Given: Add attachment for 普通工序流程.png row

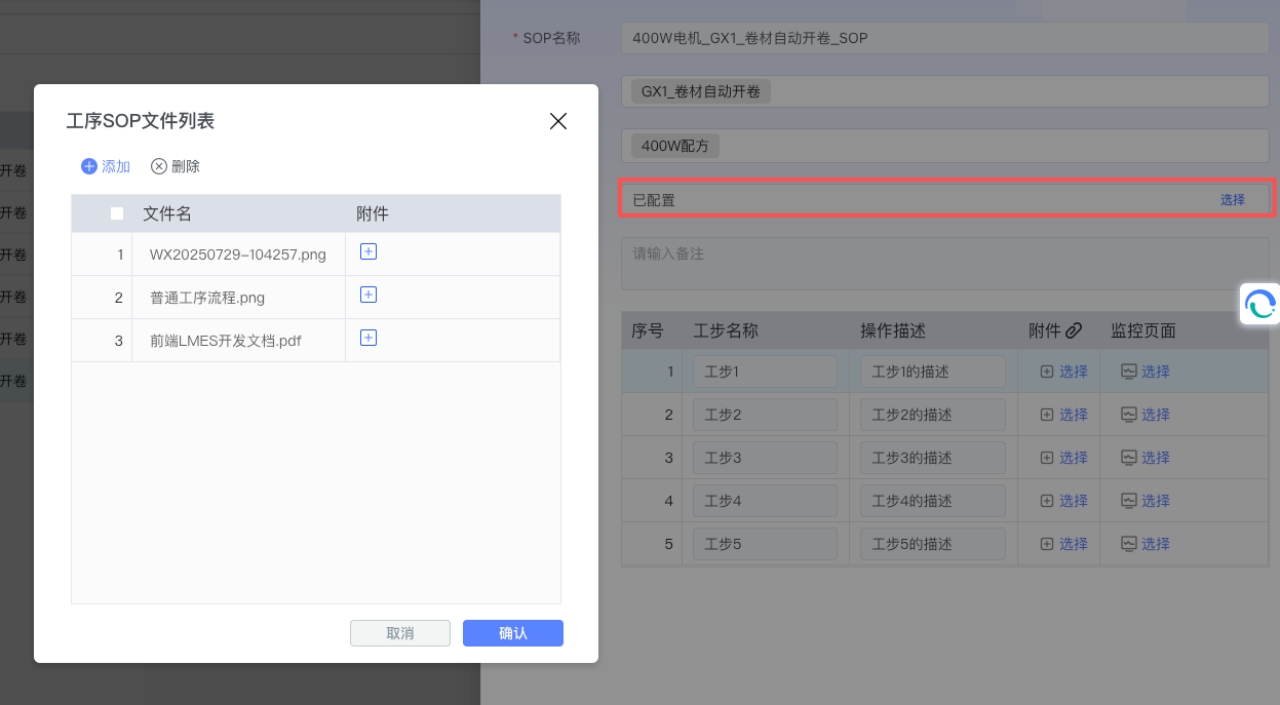Looking at the screenshot, I should click(x=368, y=295).
